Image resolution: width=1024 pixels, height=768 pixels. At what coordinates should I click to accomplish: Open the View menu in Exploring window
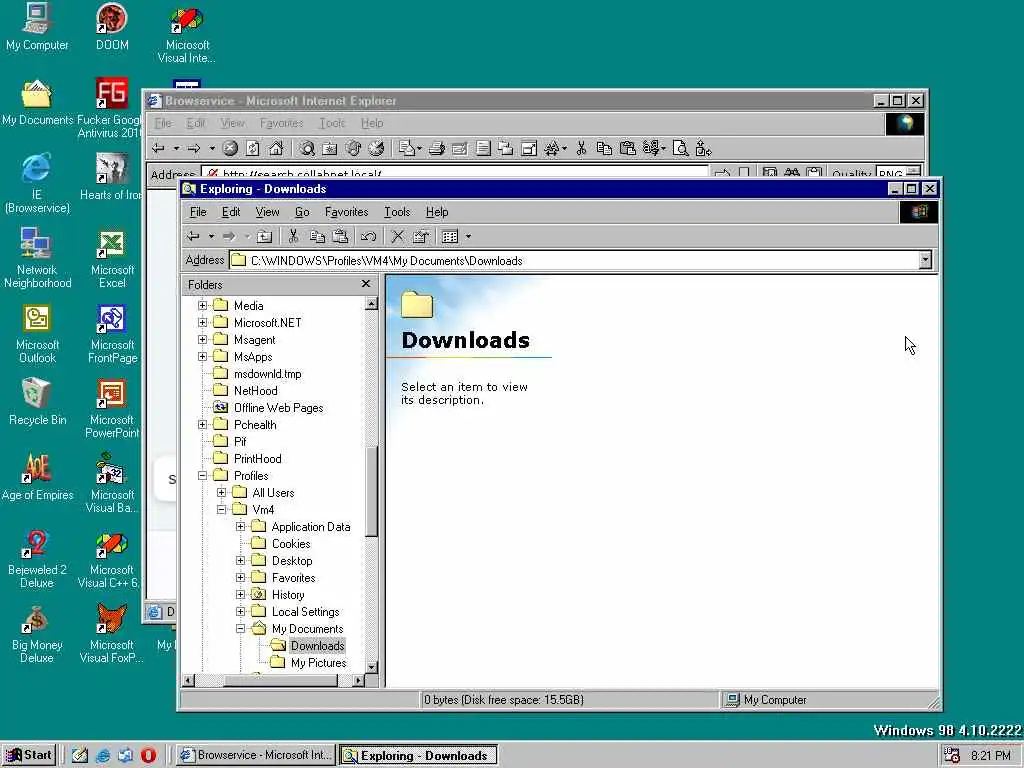(267, 212)
